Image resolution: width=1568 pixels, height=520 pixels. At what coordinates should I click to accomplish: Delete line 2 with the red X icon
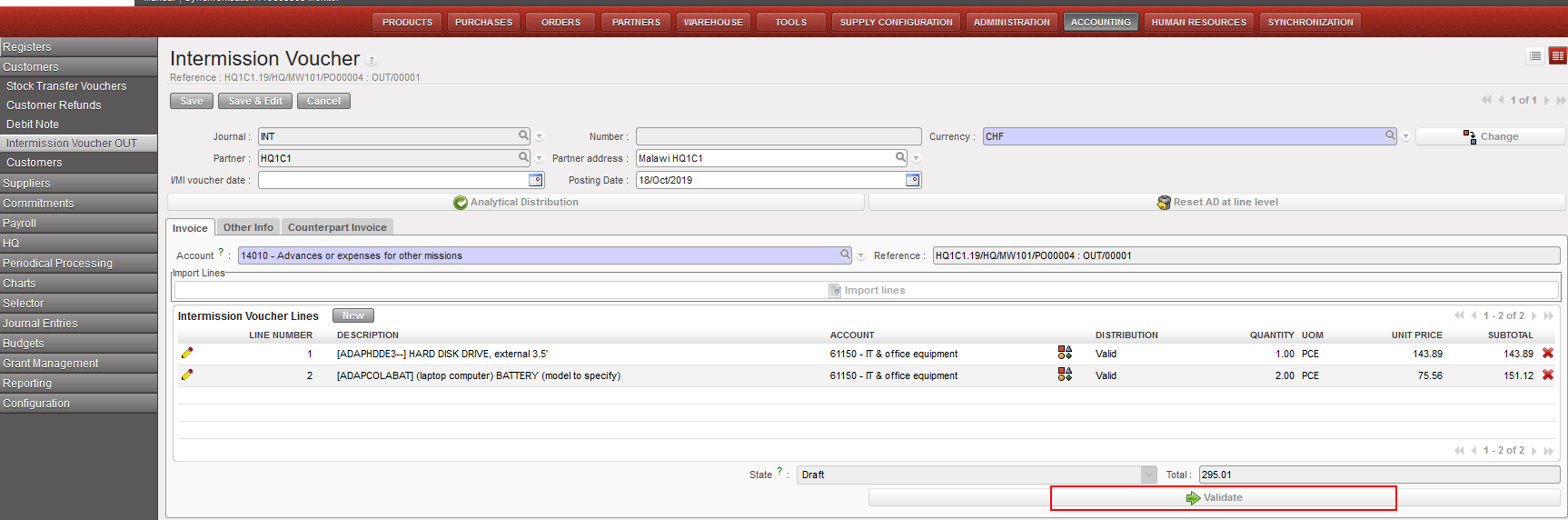[x=1548, y=375]
